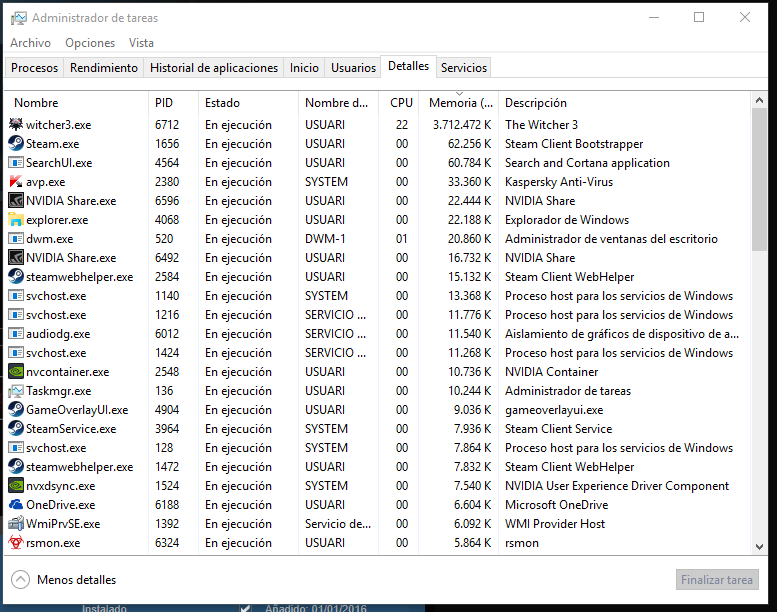Click svchost.exe icon with PID 1140
The width and height of the screenshot is (777, 612).
(x=16, y=295)
